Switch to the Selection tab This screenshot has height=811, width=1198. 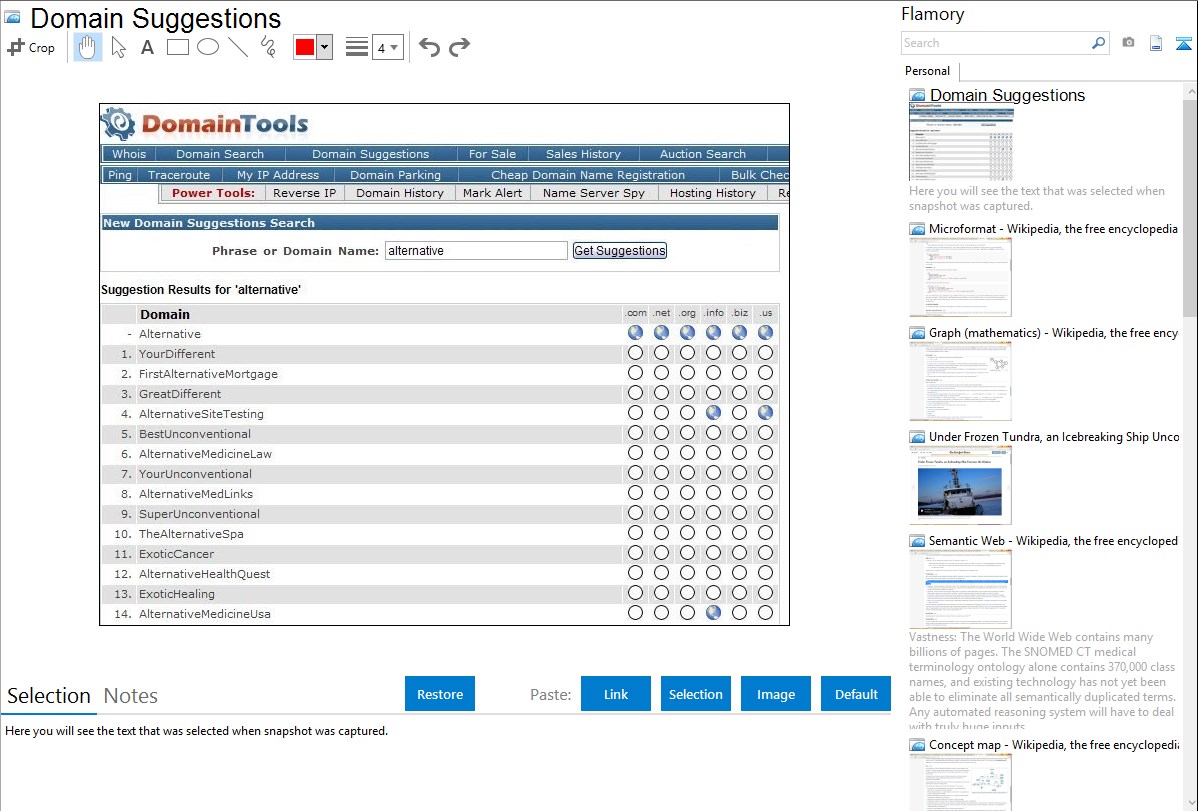coord(49,696)
